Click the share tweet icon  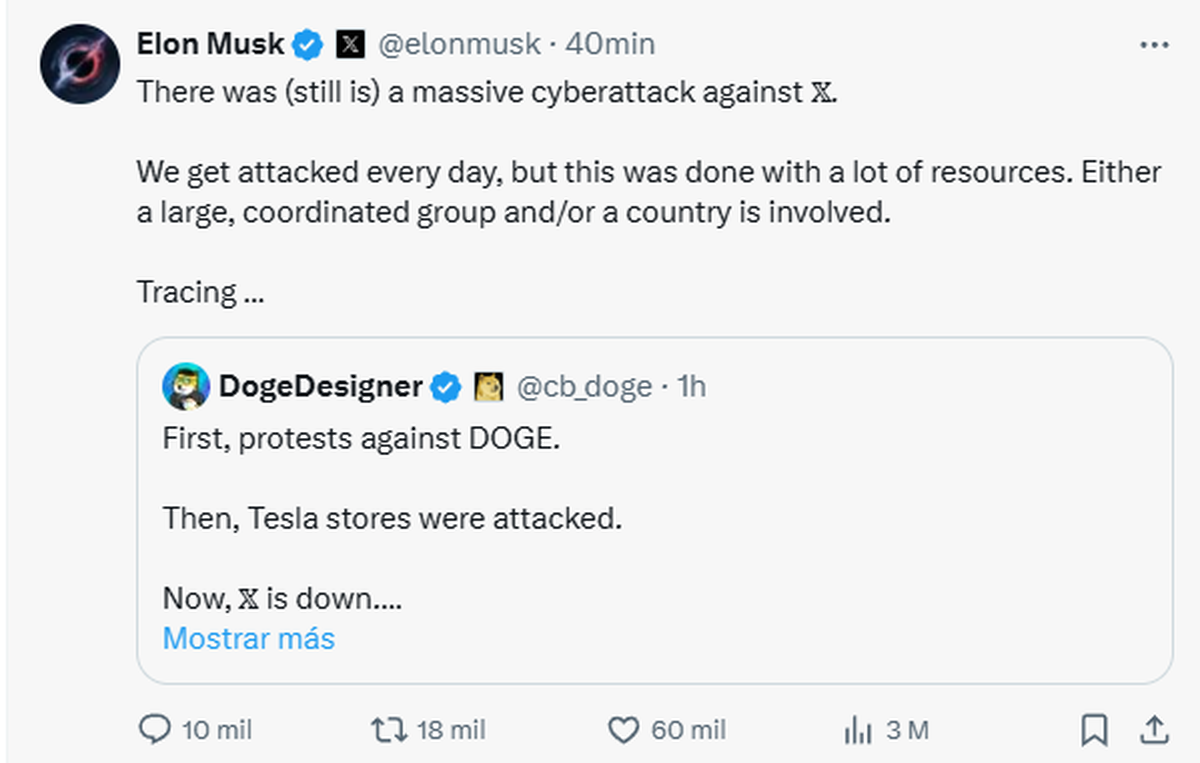[x=1153, y=730]
